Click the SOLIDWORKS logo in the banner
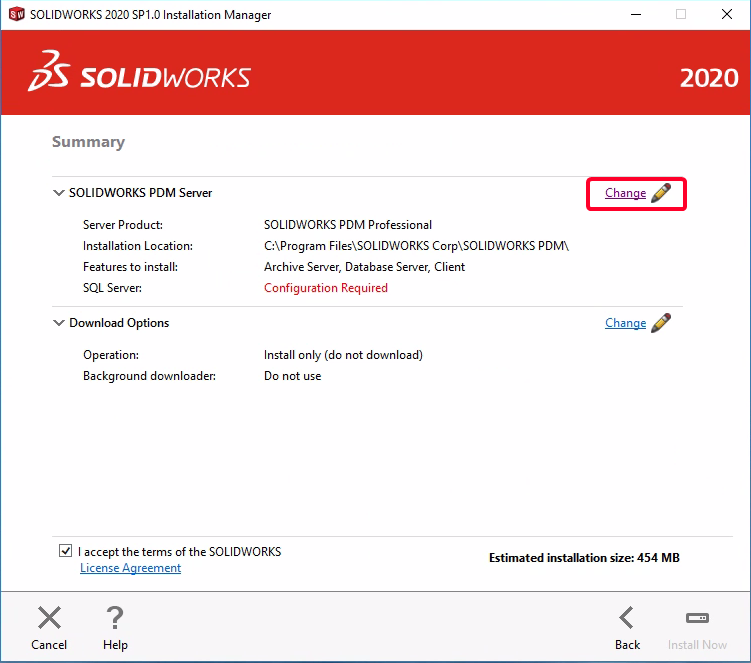 (x=139, y=71)
